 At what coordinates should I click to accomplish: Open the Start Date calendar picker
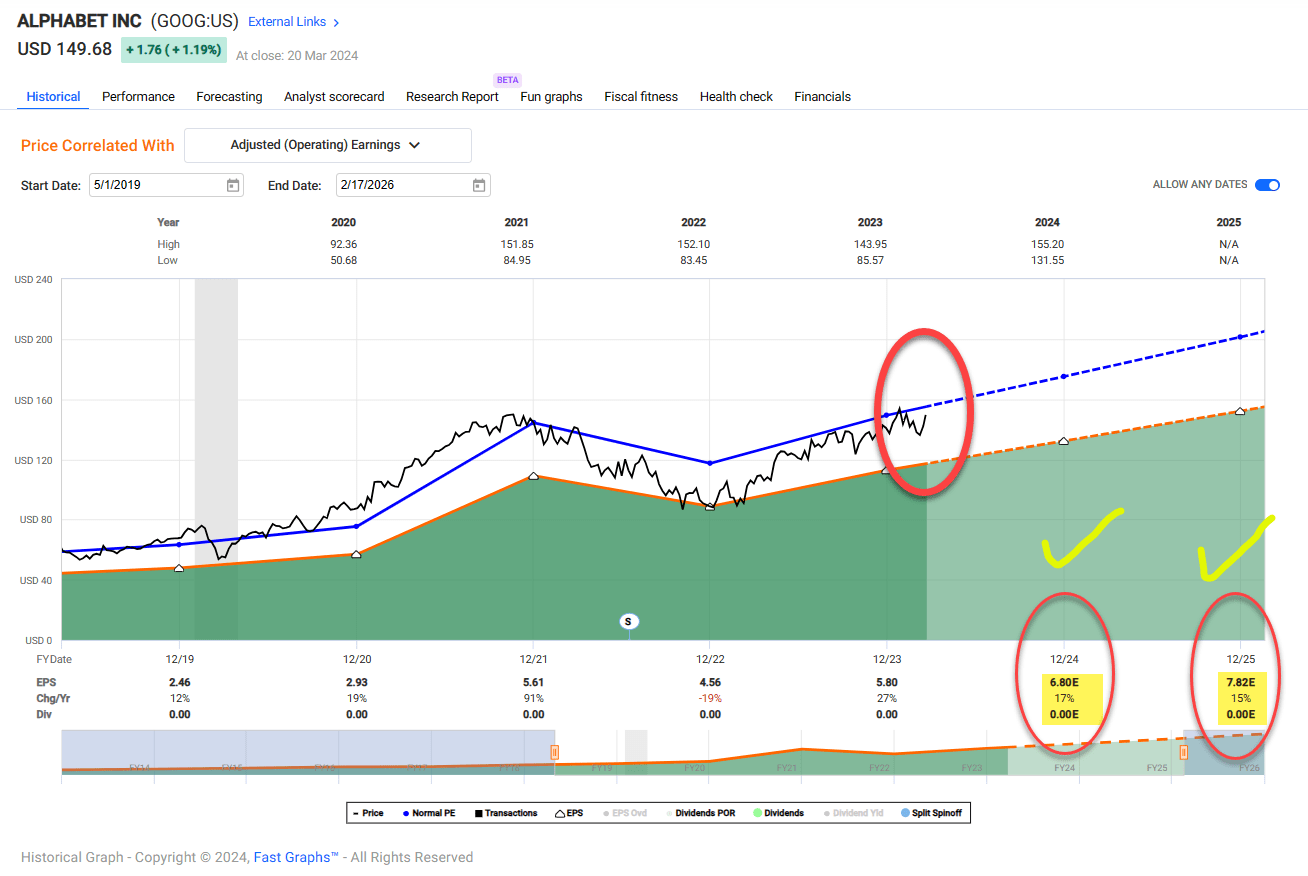click(232, 185)
